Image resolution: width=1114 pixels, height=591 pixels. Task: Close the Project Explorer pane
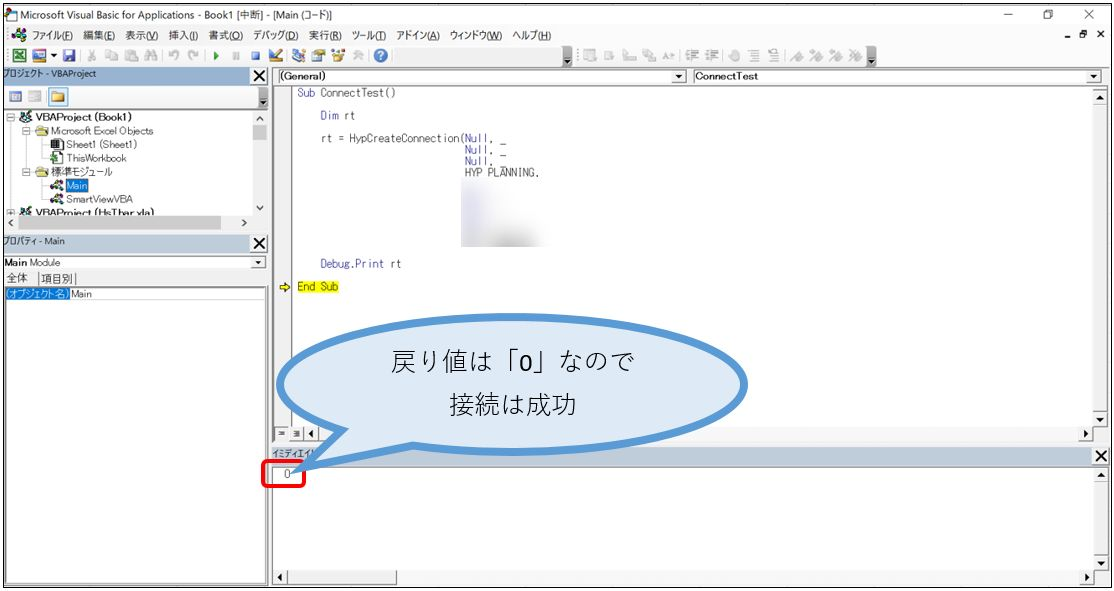click(x=259, y=76)
